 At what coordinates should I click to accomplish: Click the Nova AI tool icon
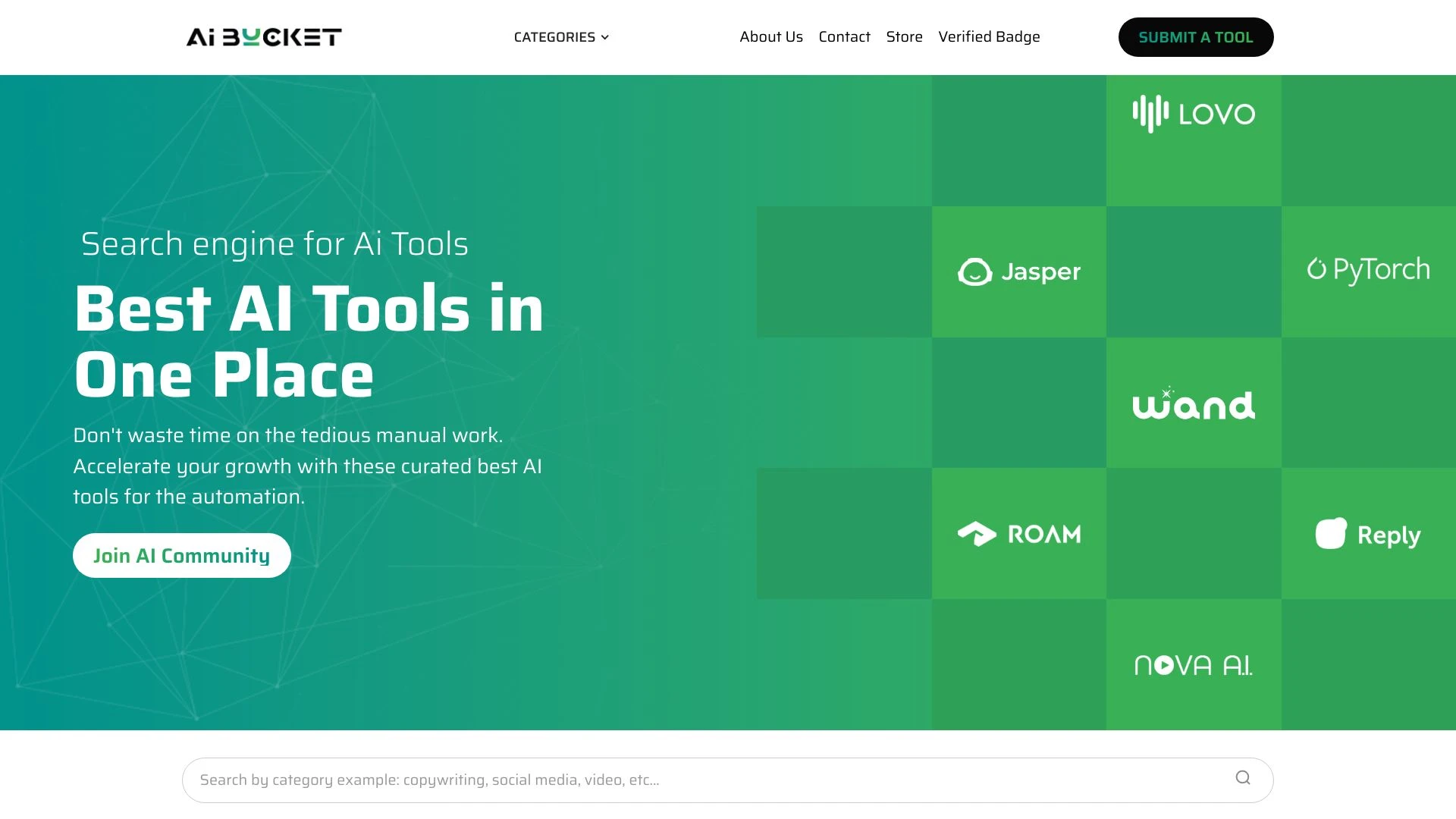(x=1193, y=664)
